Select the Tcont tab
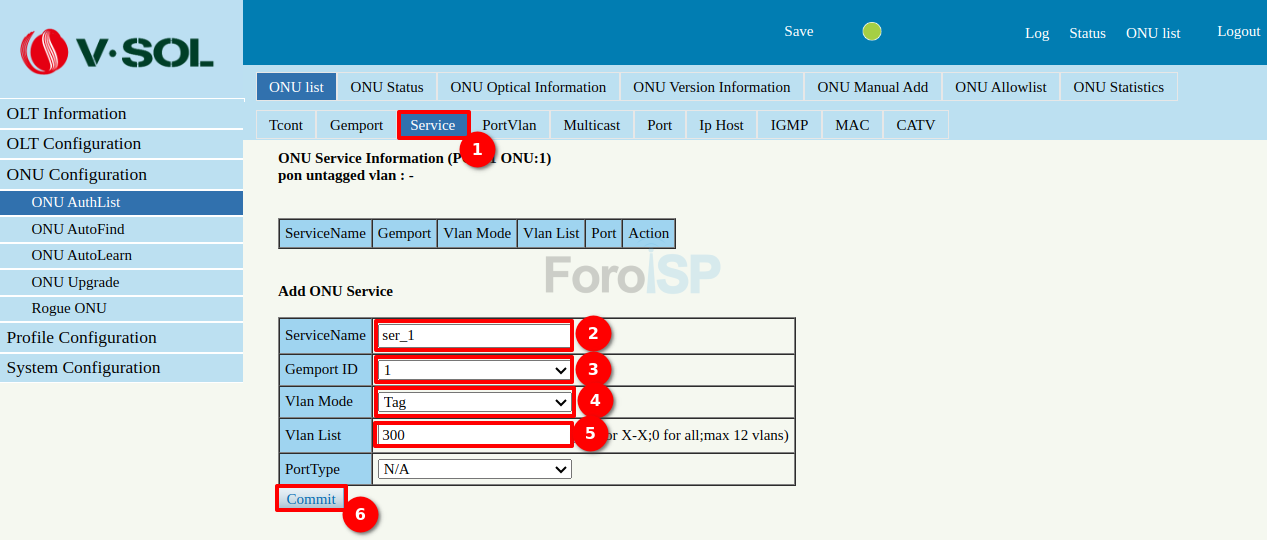Viewport: 1267px width, 540px height. 286,125
